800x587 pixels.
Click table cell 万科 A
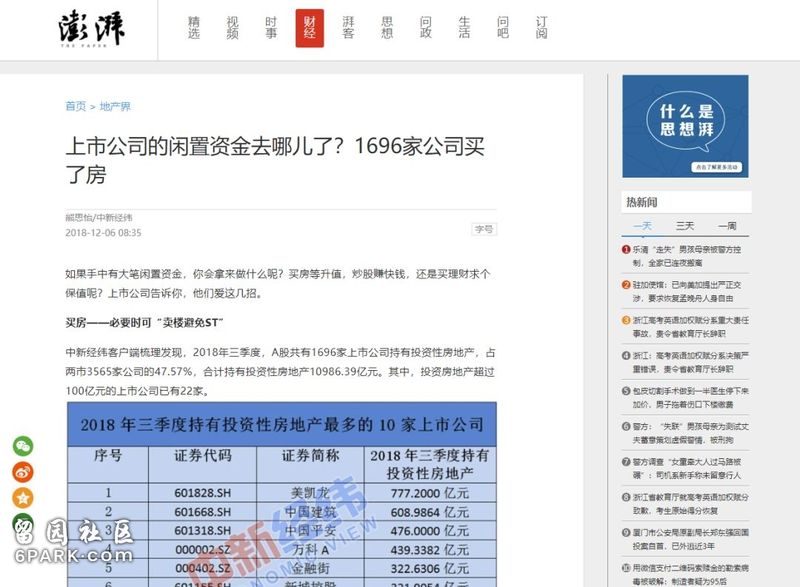(x=310, y=550)
